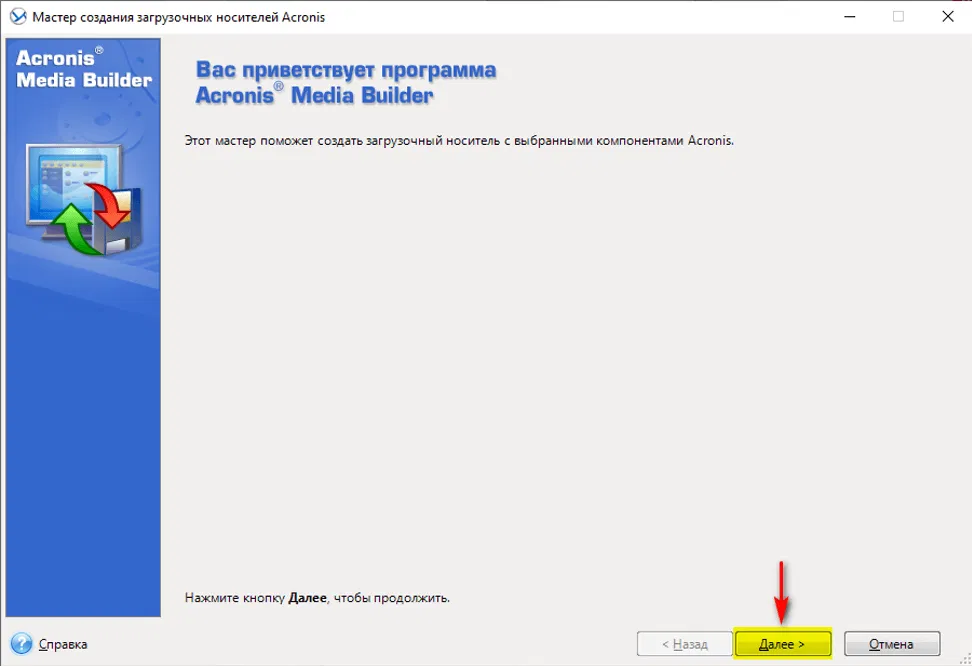Close the Acronis wizard window

(x=948, y=17)
